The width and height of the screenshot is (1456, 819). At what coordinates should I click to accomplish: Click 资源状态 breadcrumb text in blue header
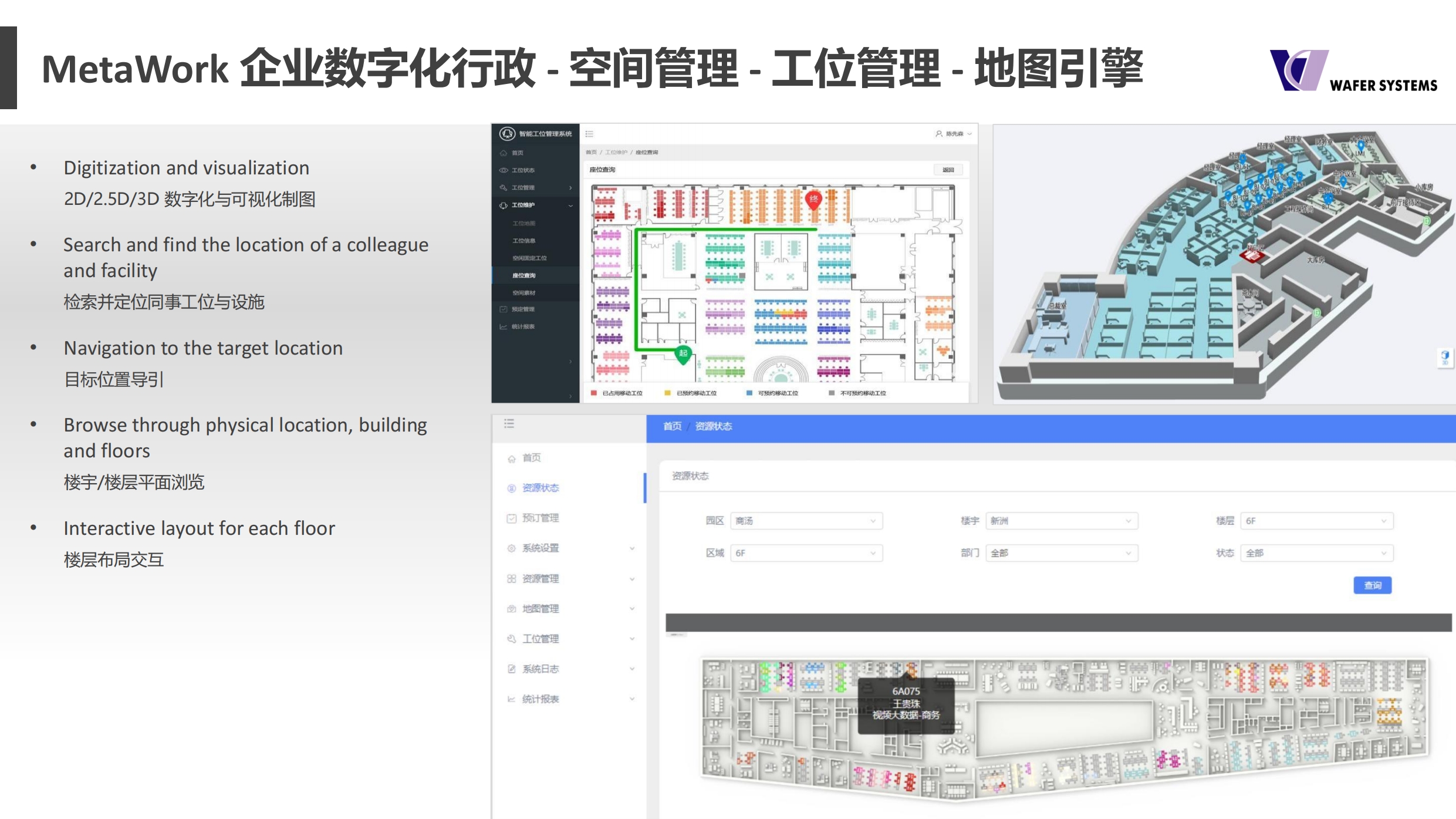coord(714,426)
